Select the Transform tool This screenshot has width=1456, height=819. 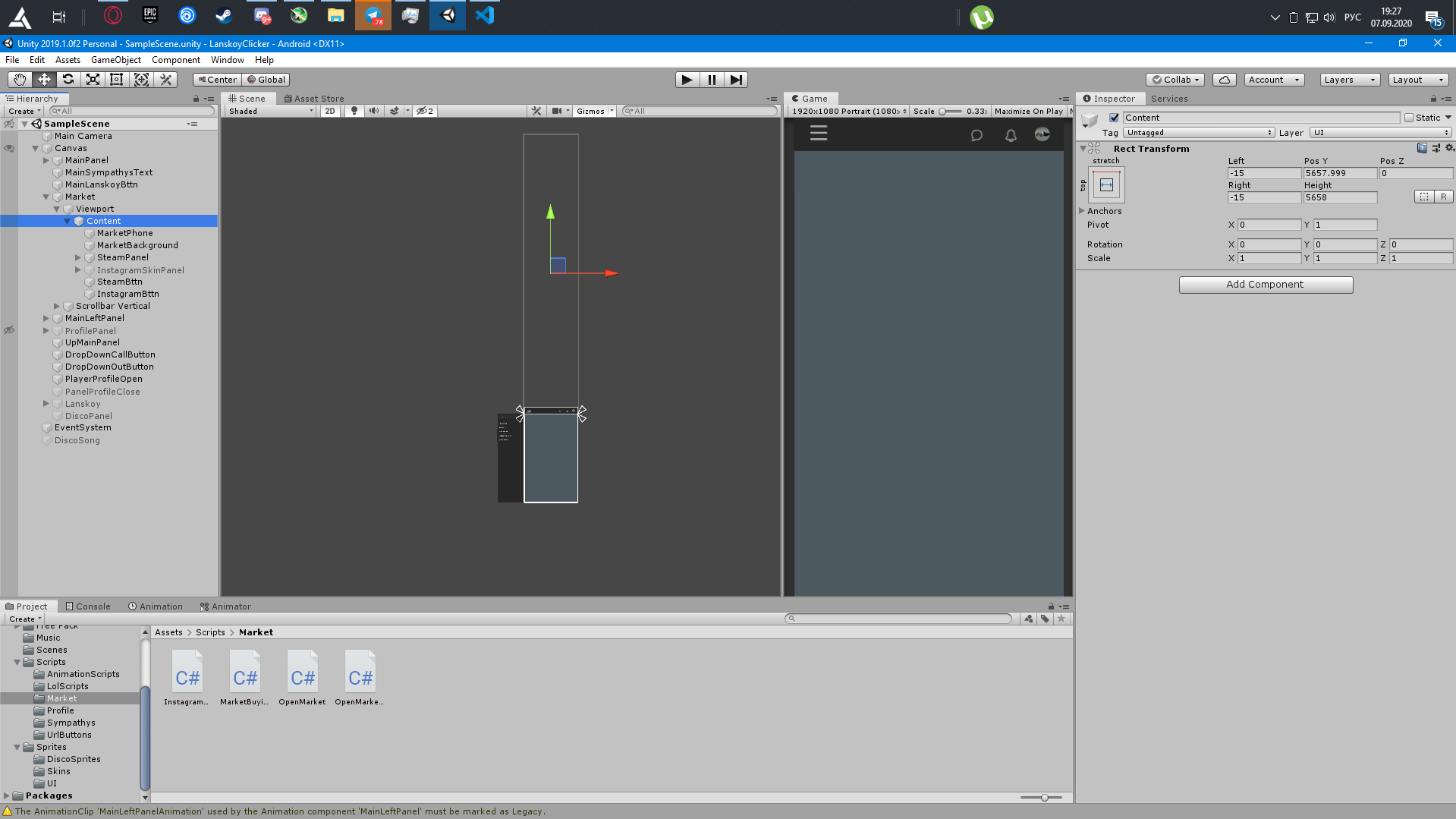point(141,80)
